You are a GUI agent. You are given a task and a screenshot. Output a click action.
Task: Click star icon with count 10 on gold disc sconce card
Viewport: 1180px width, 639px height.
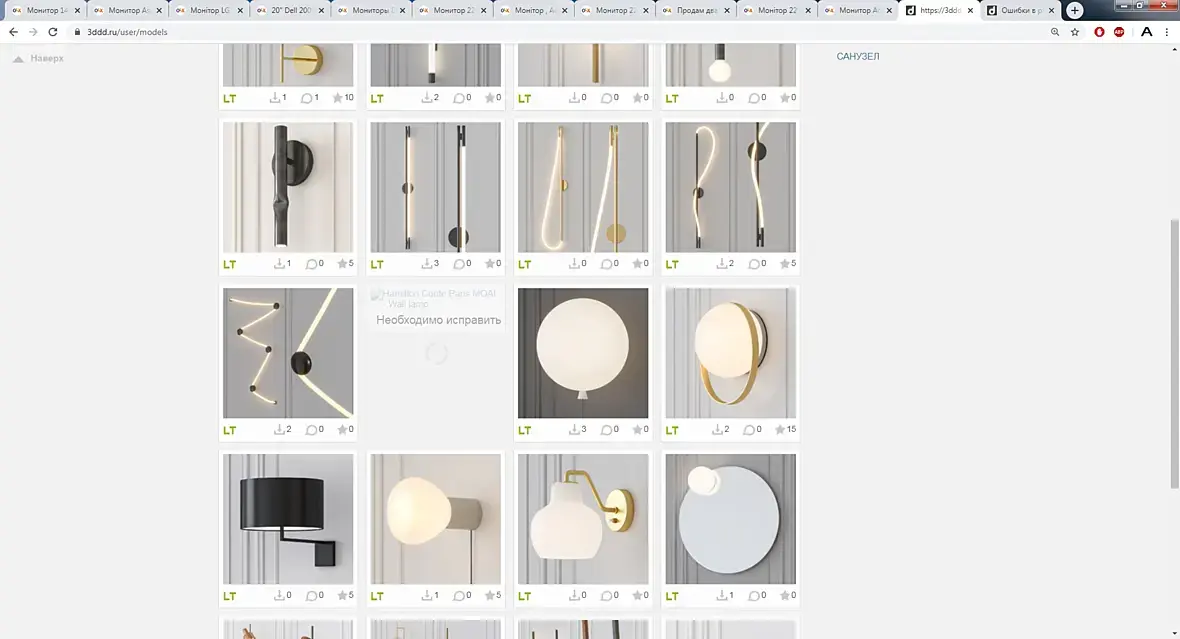338,98
